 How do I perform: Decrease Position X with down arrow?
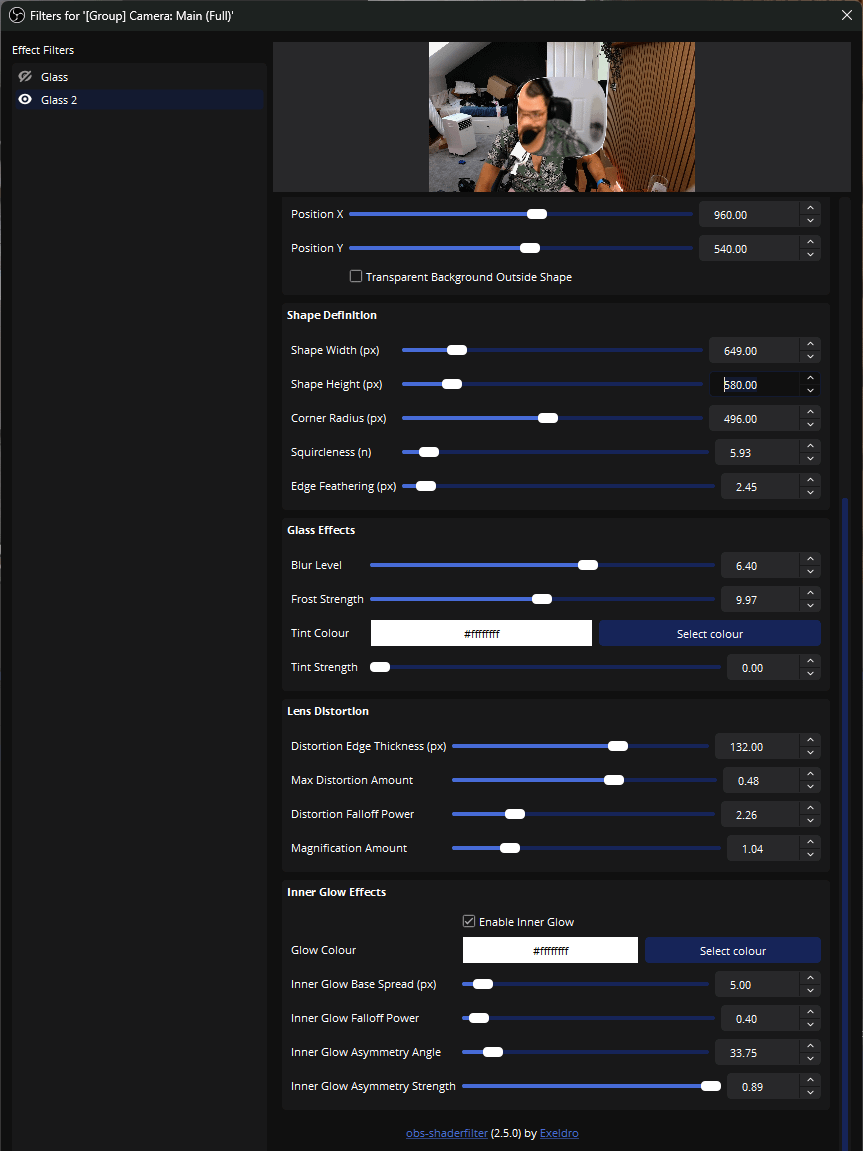pos(810,221)
